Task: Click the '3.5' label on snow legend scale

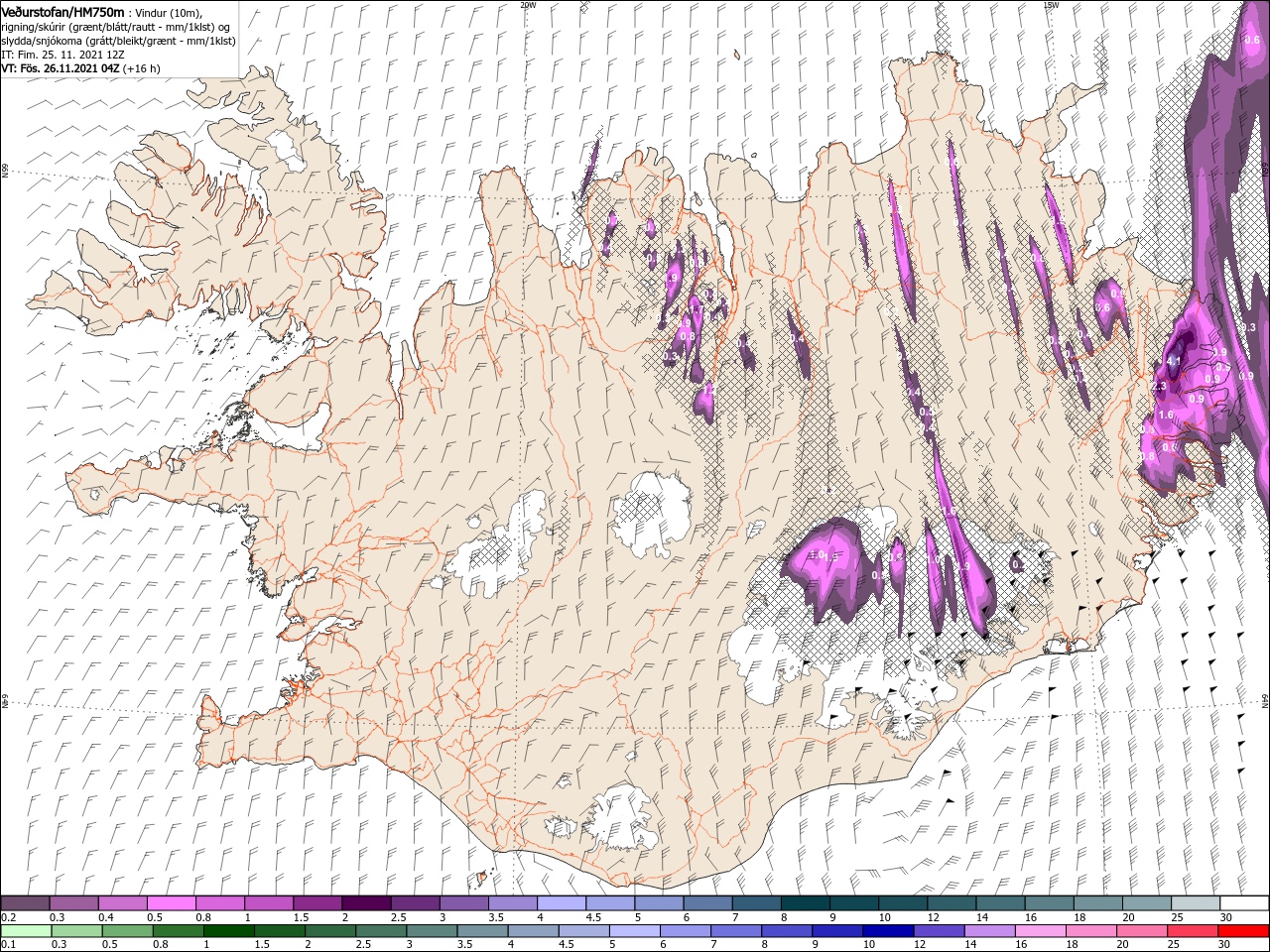Action: point(495,918)
